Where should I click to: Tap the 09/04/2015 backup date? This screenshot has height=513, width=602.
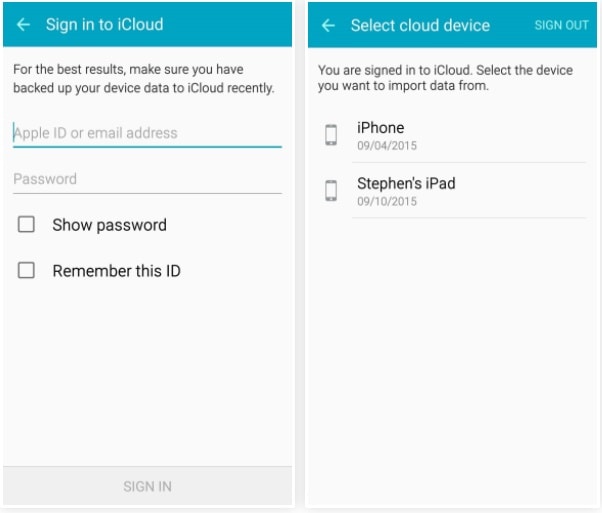click(387, 146)
